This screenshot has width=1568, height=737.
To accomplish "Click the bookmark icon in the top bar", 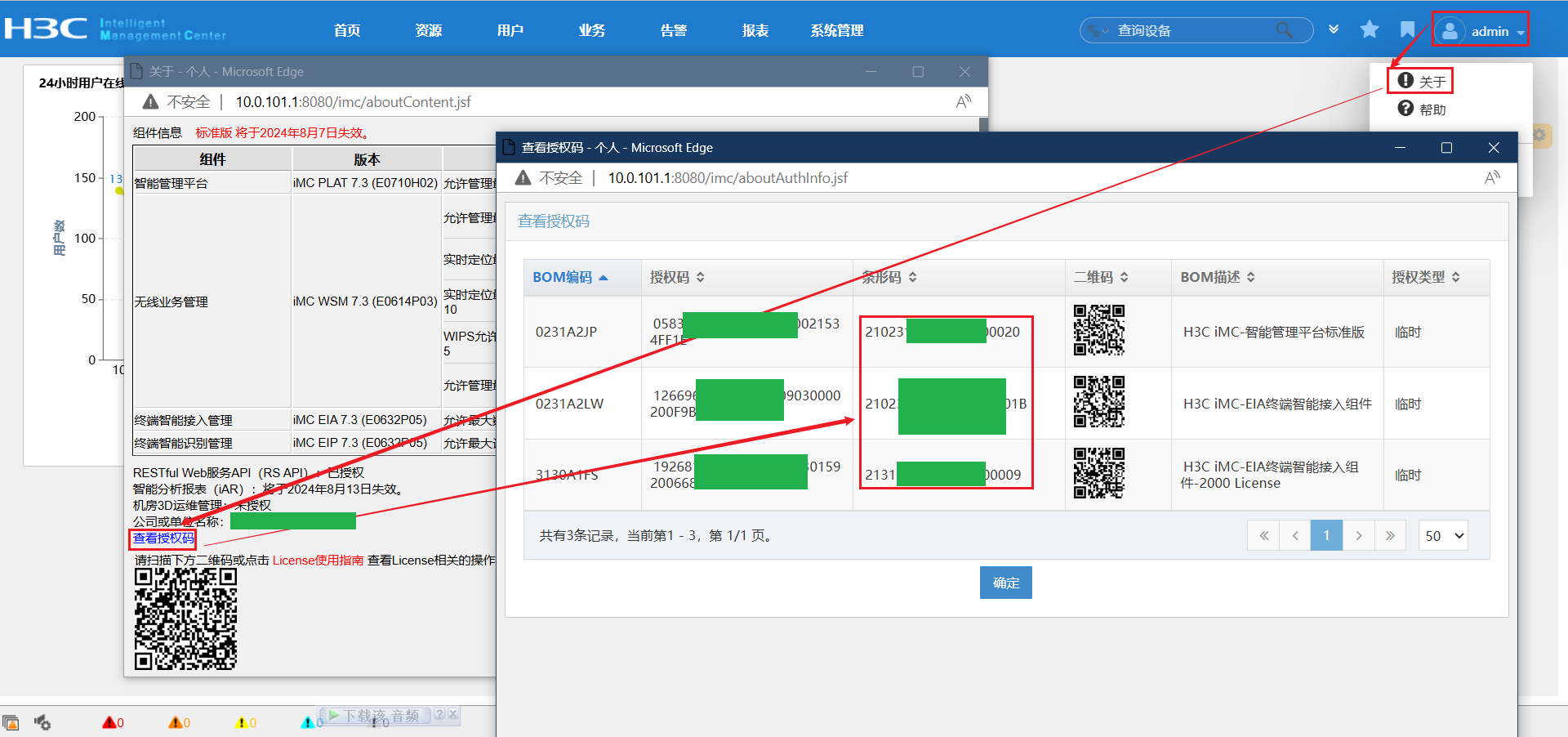I will (x=1407, y=29).
